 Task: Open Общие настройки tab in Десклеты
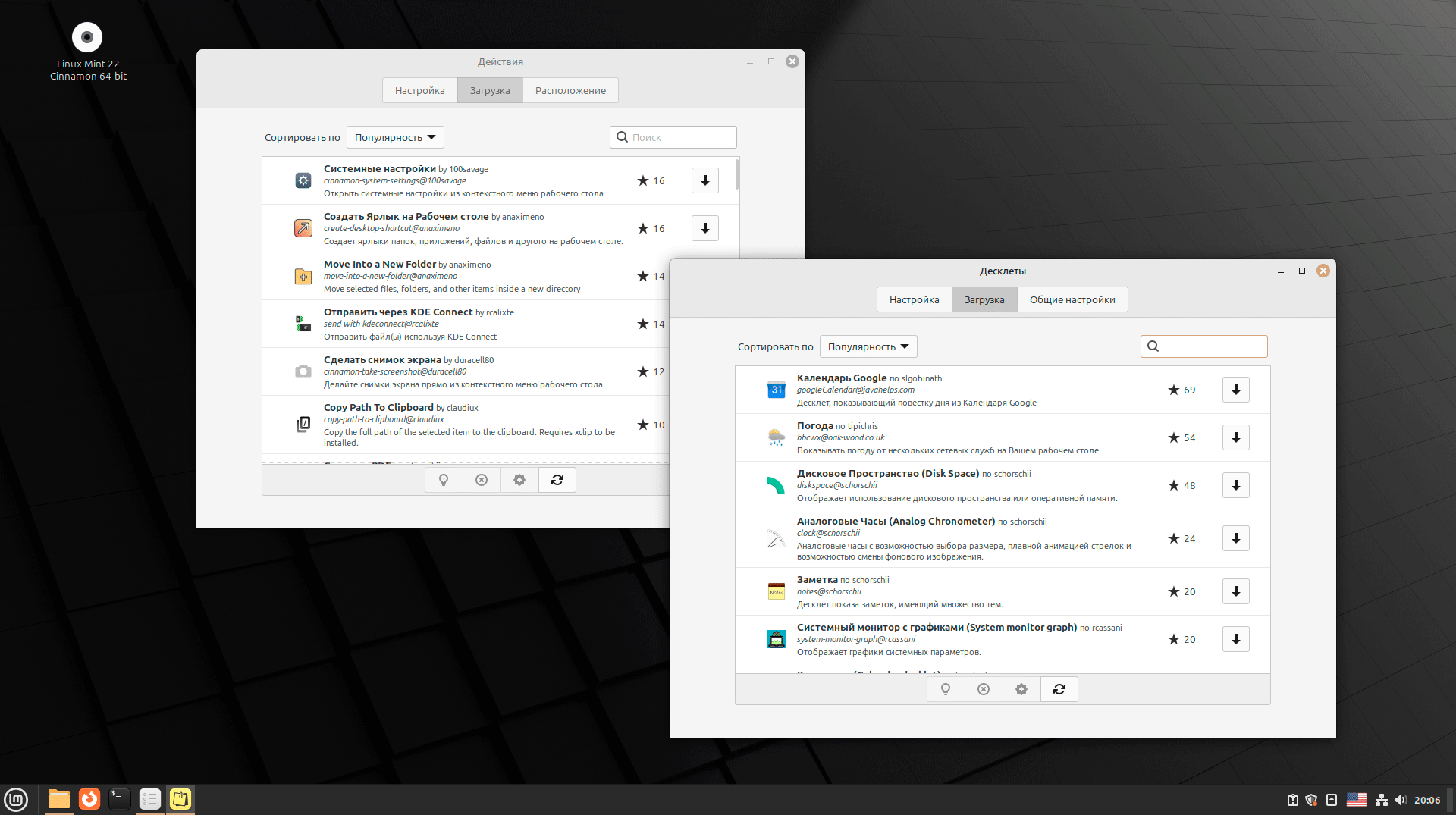coord(1072,299)
